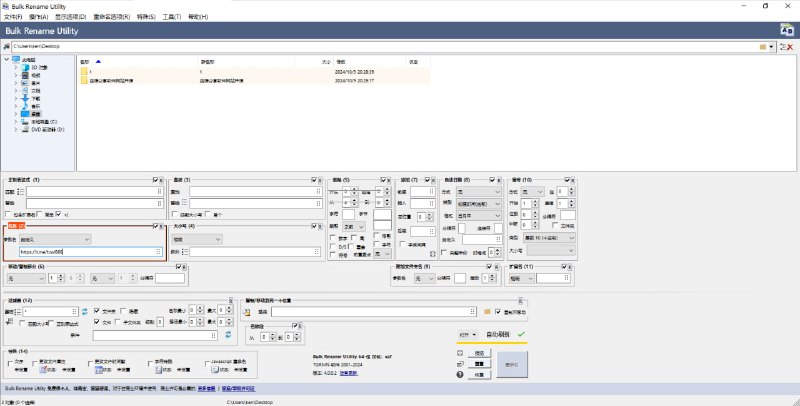Select the Downloads arrow icon in folder tree

(x=26, y=98)
